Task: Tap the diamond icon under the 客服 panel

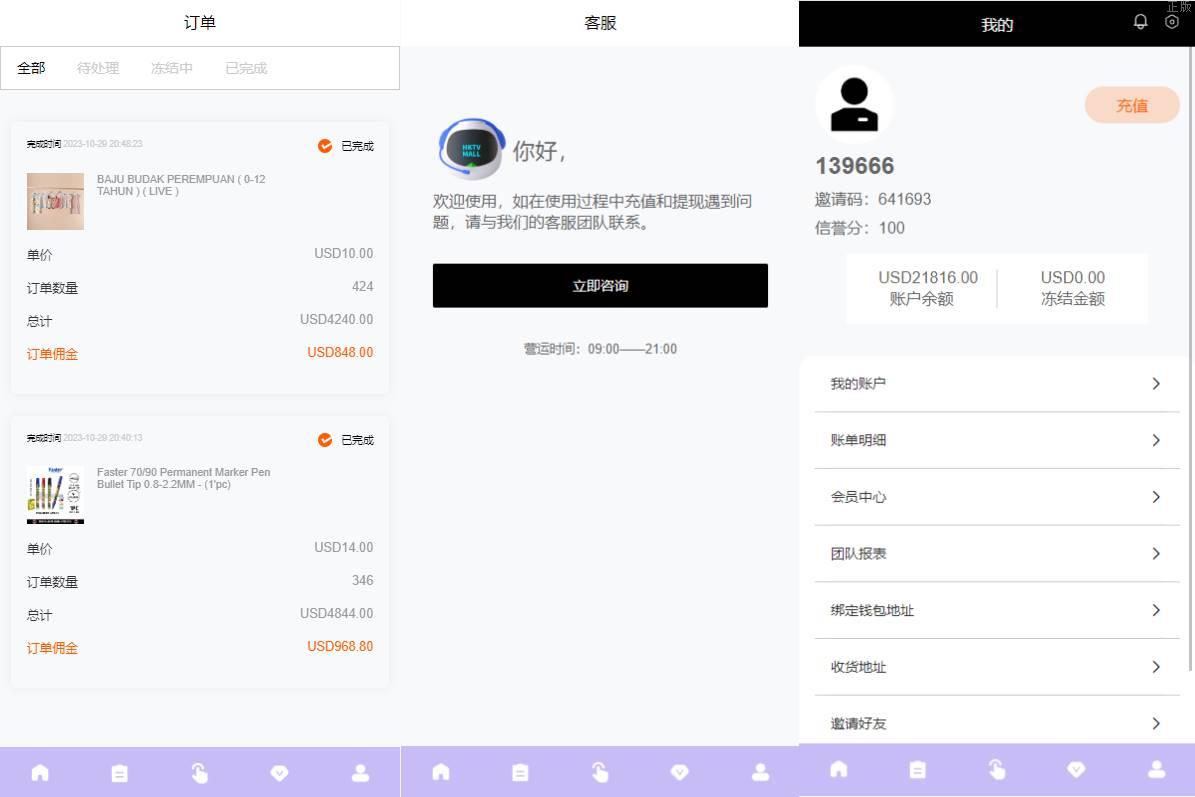Action: (680, 772)
